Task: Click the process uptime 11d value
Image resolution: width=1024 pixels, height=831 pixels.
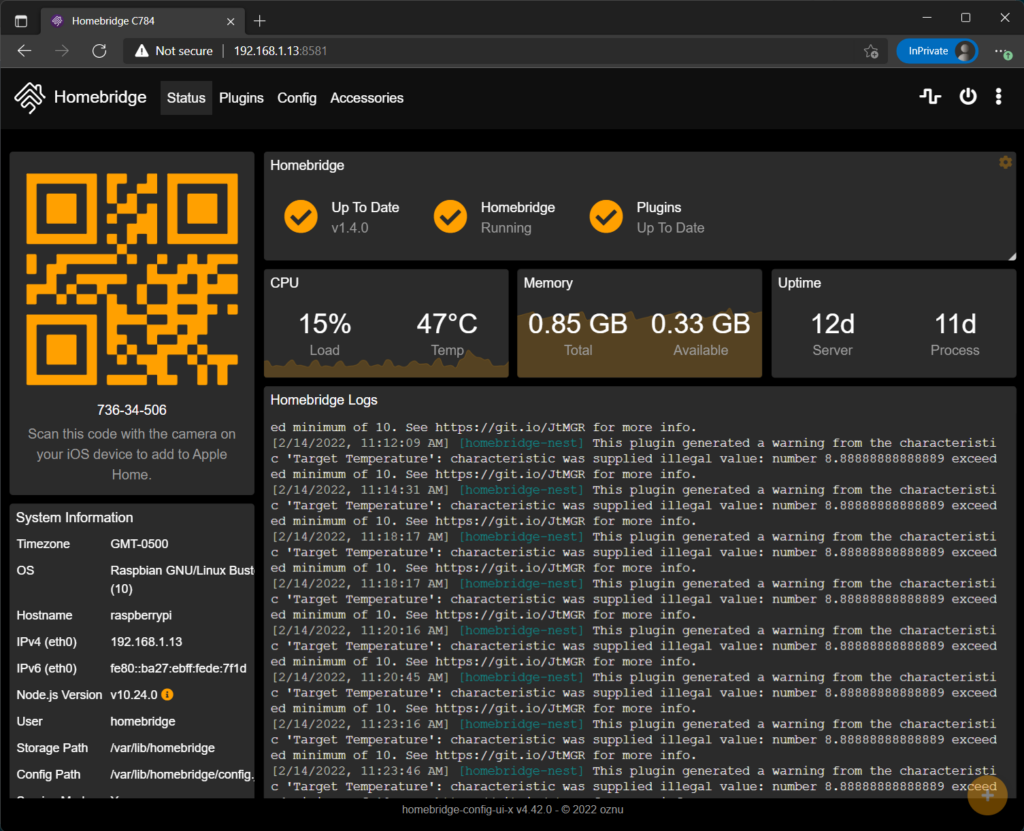Action: point(955,324)
